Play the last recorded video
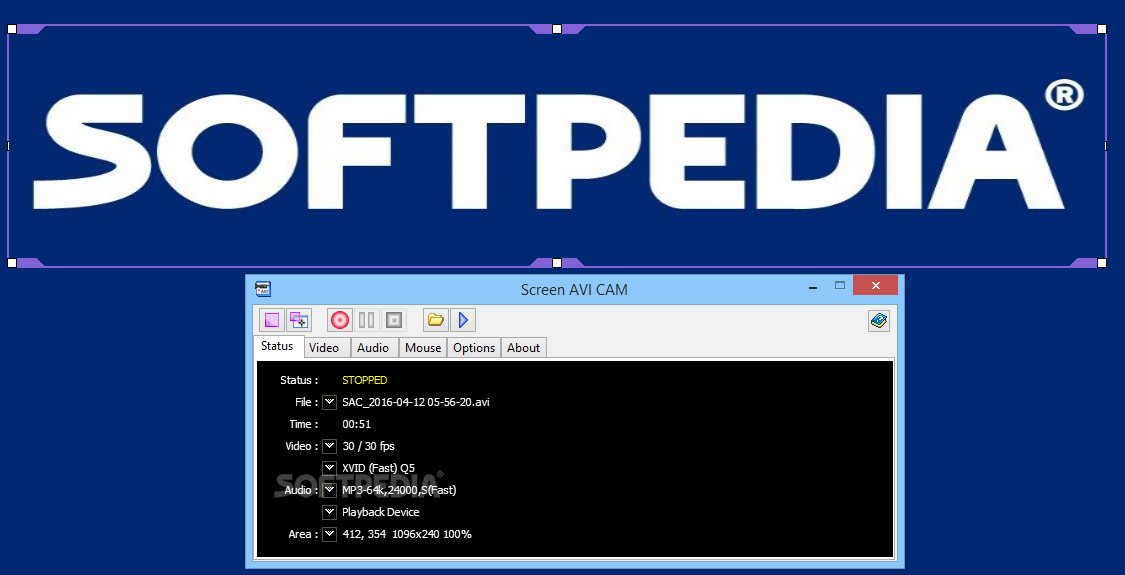This screenshot has height=575, width=1125. [463, 319]
